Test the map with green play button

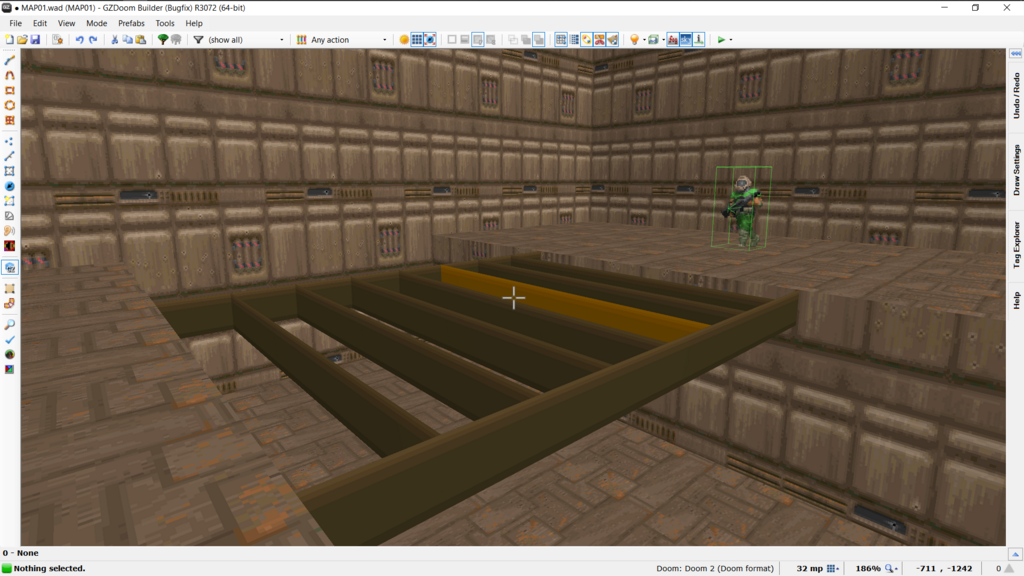tap(721, 40)
